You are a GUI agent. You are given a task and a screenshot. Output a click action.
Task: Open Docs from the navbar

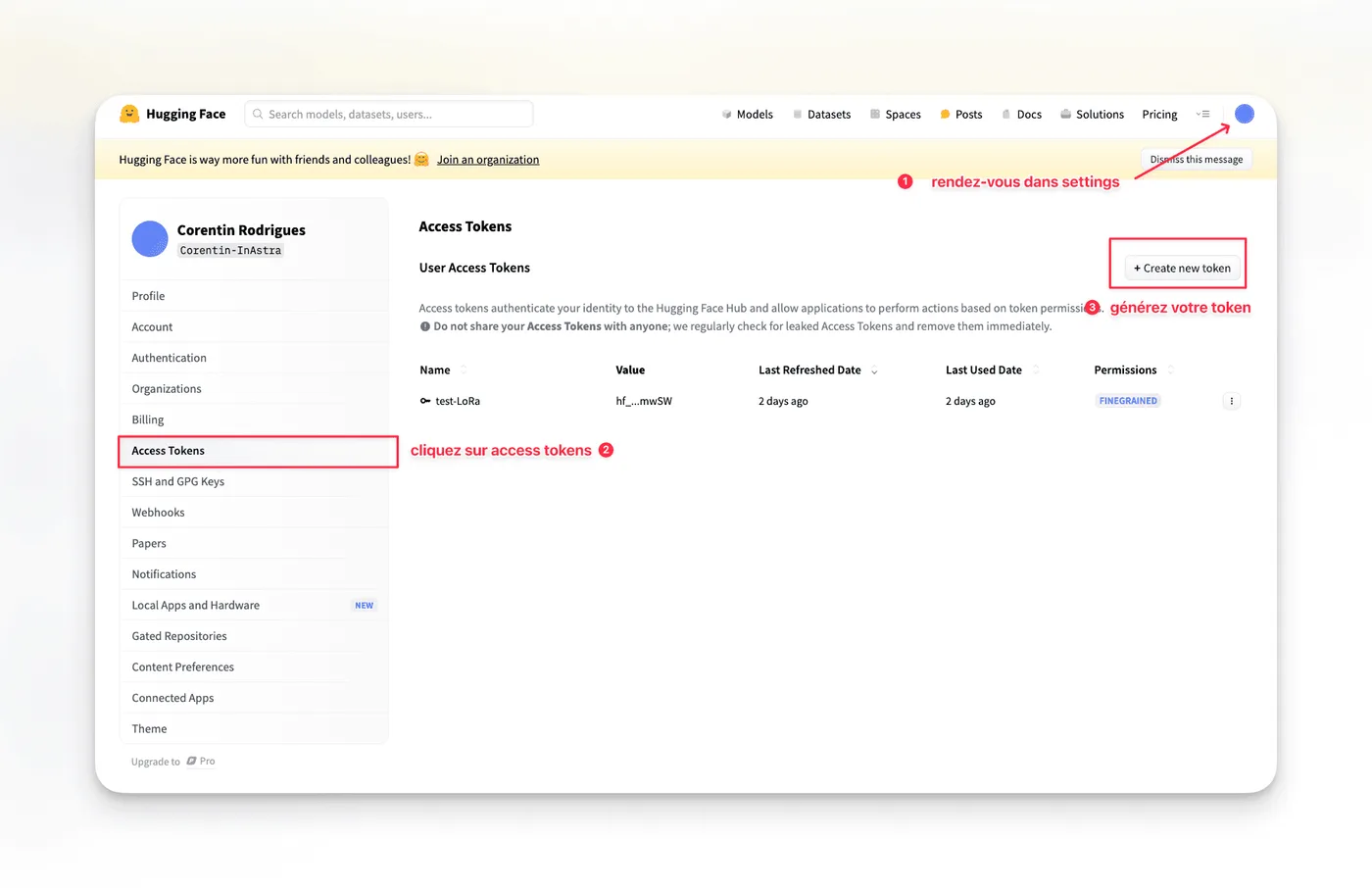click(1021, 115)
